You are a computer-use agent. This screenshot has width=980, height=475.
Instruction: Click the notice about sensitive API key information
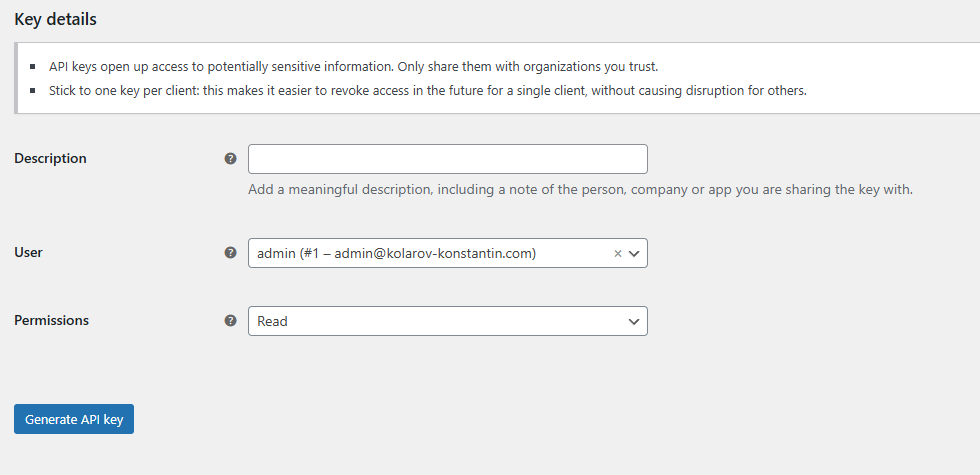(353, 67)
